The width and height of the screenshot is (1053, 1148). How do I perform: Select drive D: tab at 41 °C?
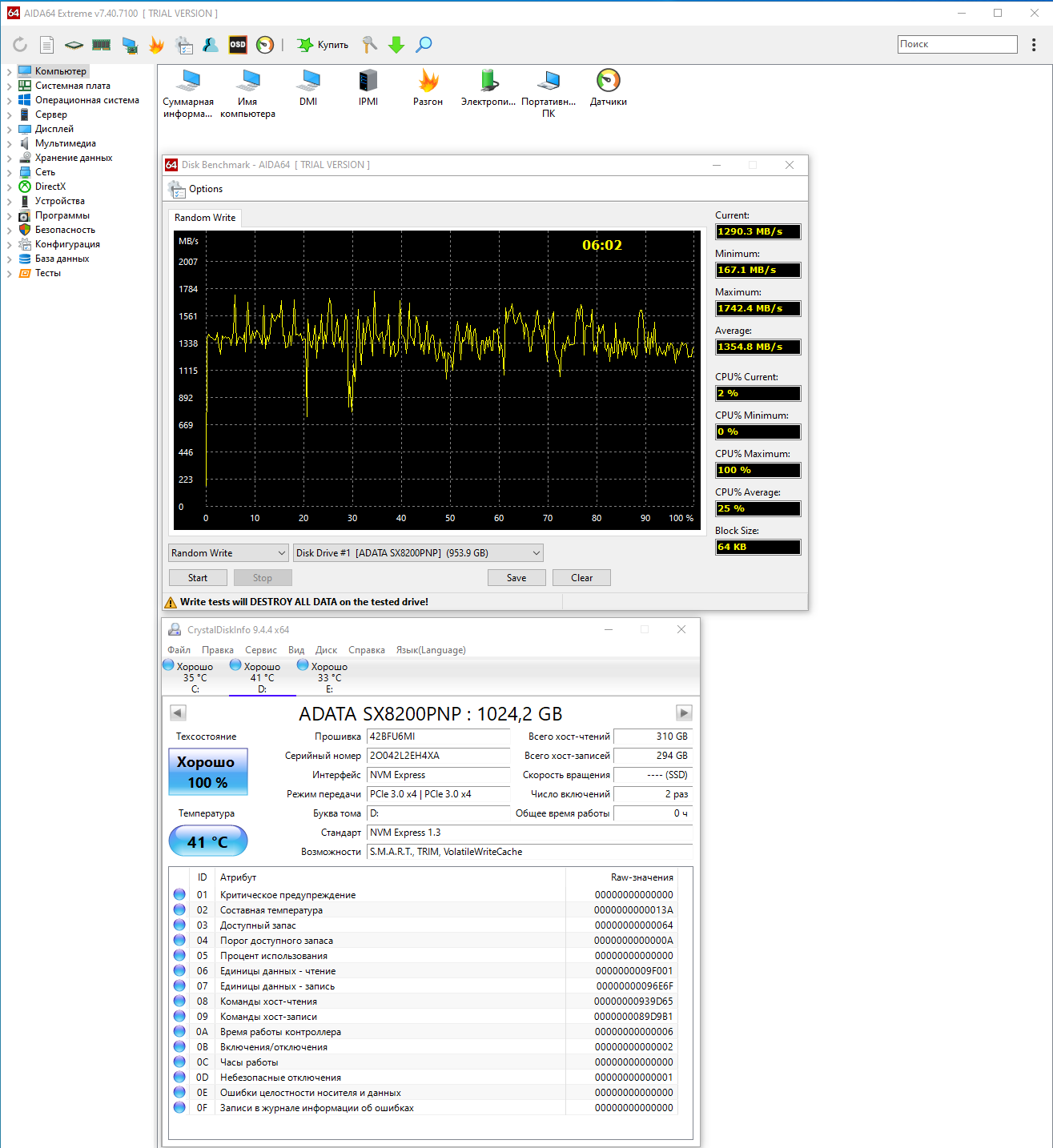click(x=262, y=677)
